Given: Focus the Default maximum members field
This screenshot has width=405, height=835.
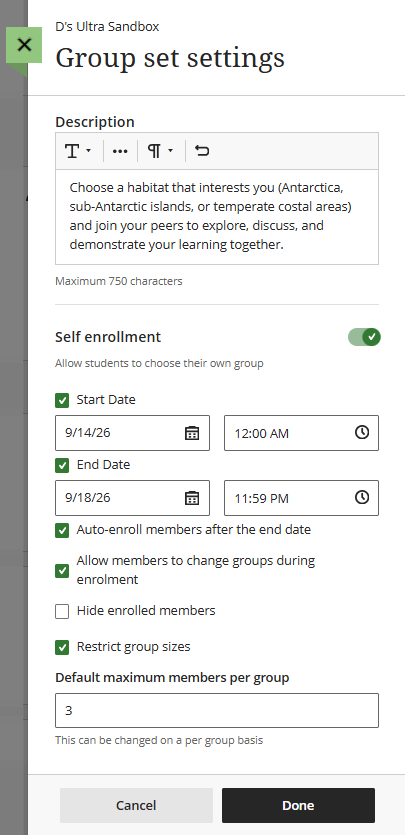Looking at the screenshot, I should (x=217, y=710).
